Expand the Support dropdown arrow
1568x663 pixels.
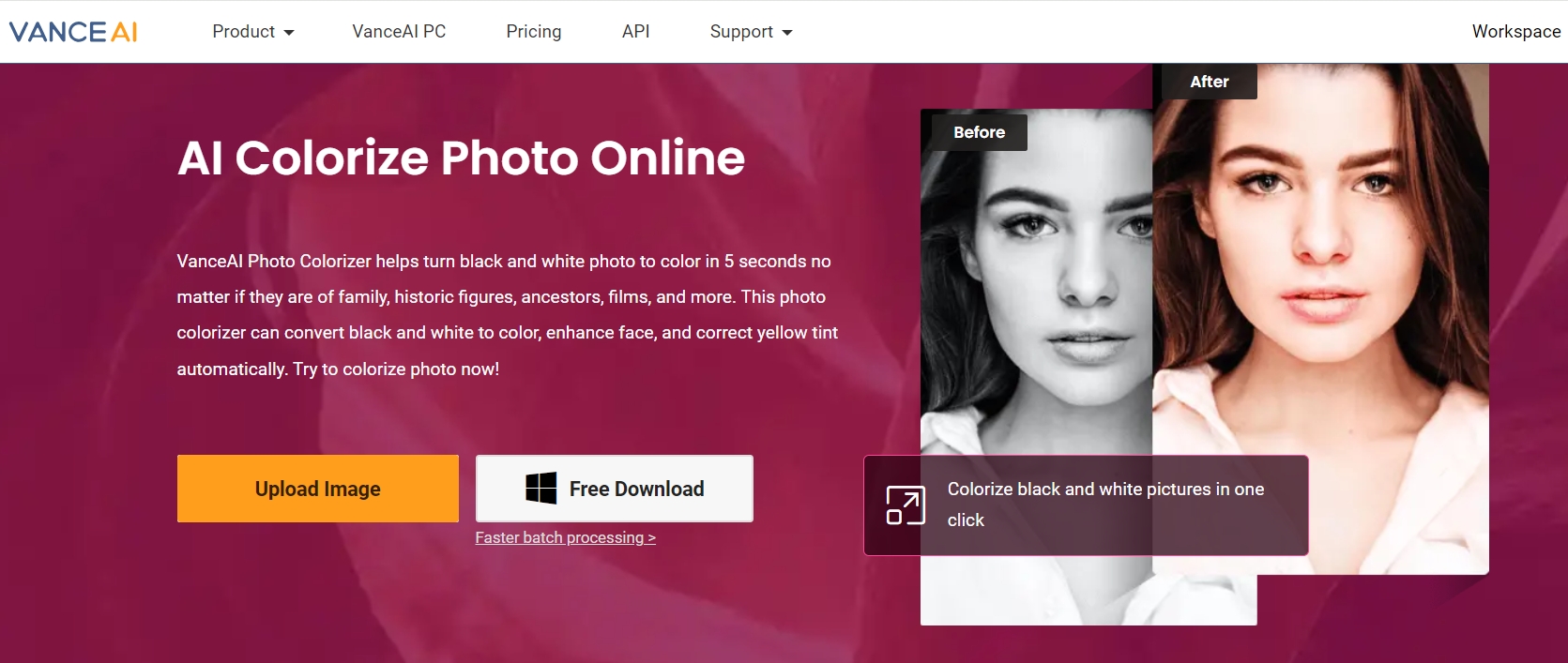point(787,33)
